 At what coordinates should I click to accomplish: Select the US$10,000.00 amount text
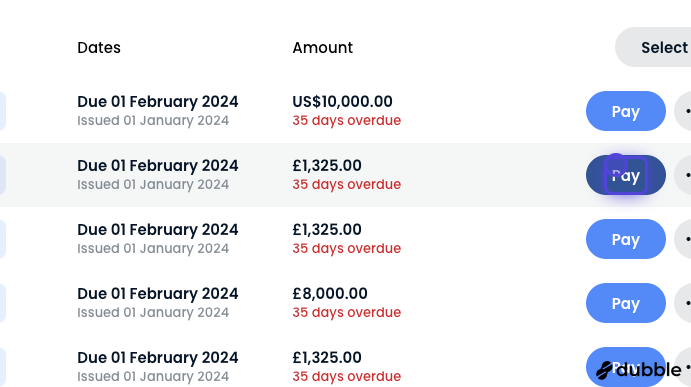[342, 101]
